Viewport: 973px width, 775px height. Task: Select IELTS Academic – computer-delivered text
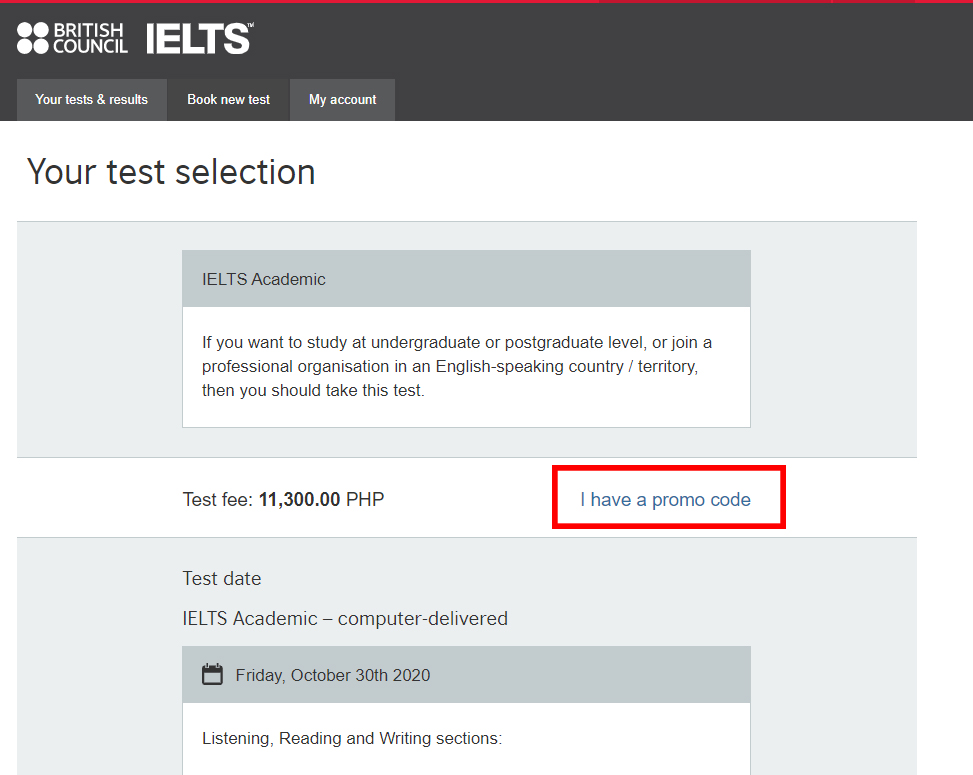tap(345, 619)
